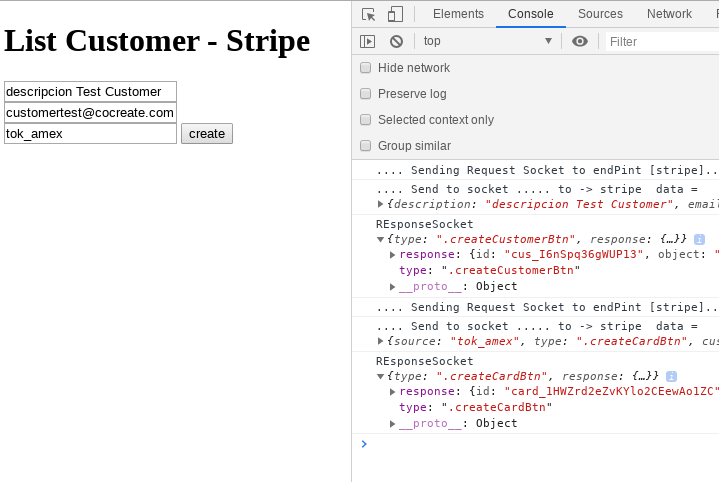This screenshot has height=482, width=719.
Task: Click the info badge beside createCustomerBtn object
Action: click(699, 239)
